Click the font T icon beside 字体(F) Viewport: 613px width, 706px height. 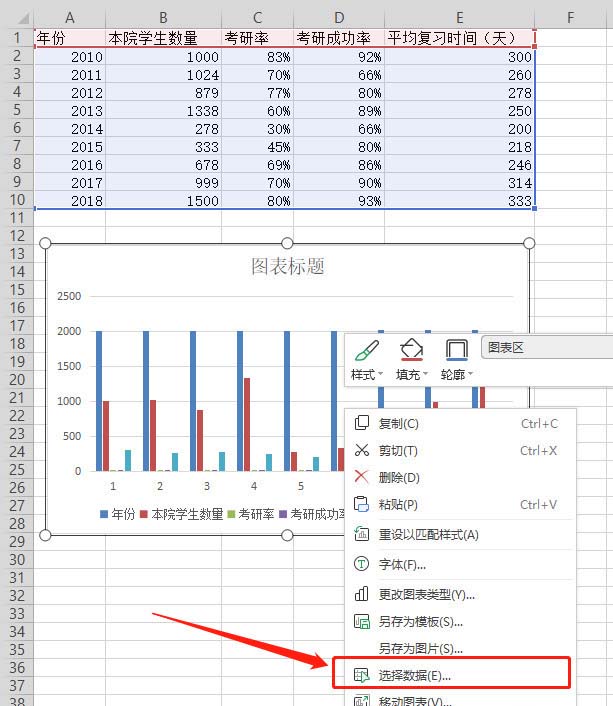pos(362,563)
